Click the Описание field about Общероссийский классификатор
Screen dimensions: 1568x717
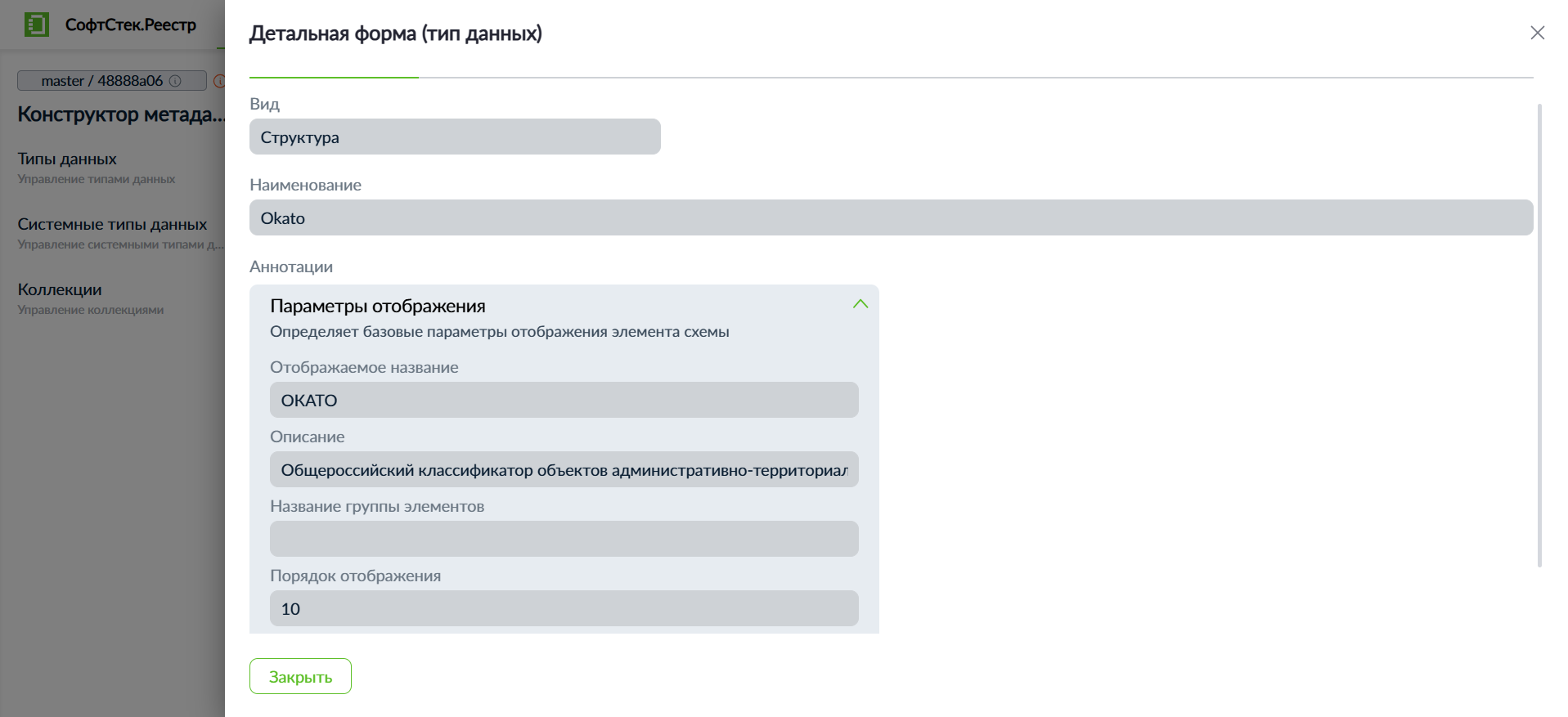click(564, 469)
